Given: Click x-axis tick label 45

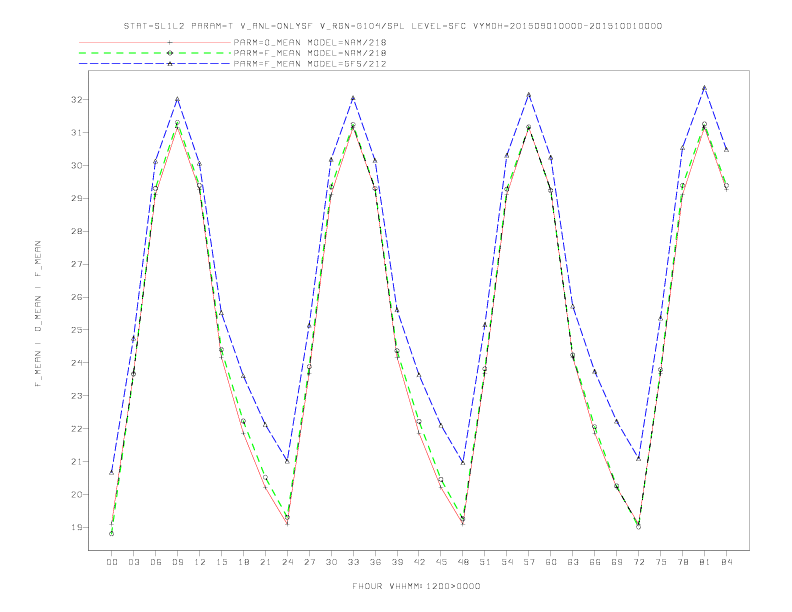Looking at the screenshot, I should [x=441, y=562].
